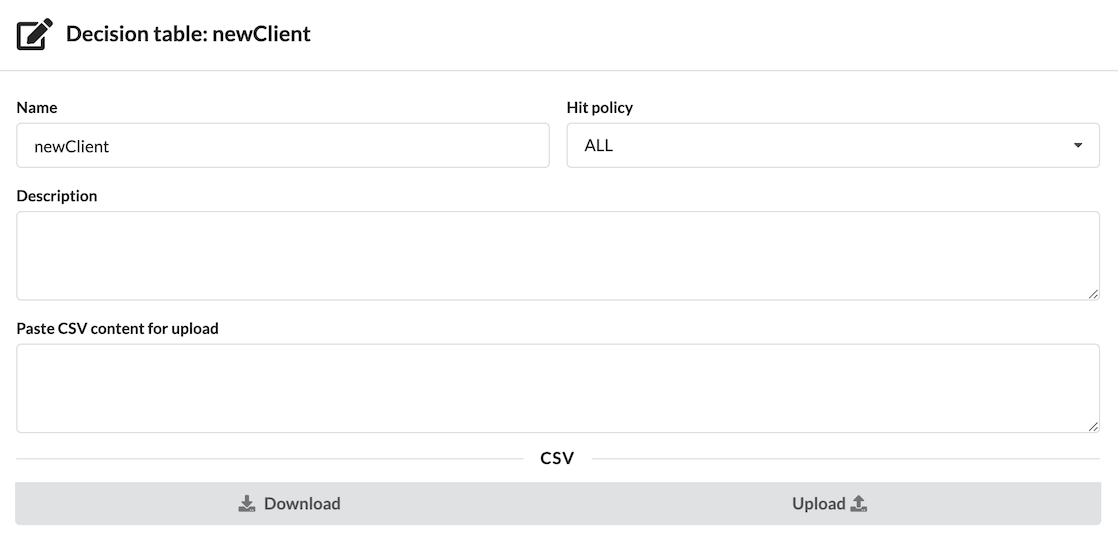The image size is (1118, 542).
Task: Click the edit pencil icon in header
Action: 35,34
